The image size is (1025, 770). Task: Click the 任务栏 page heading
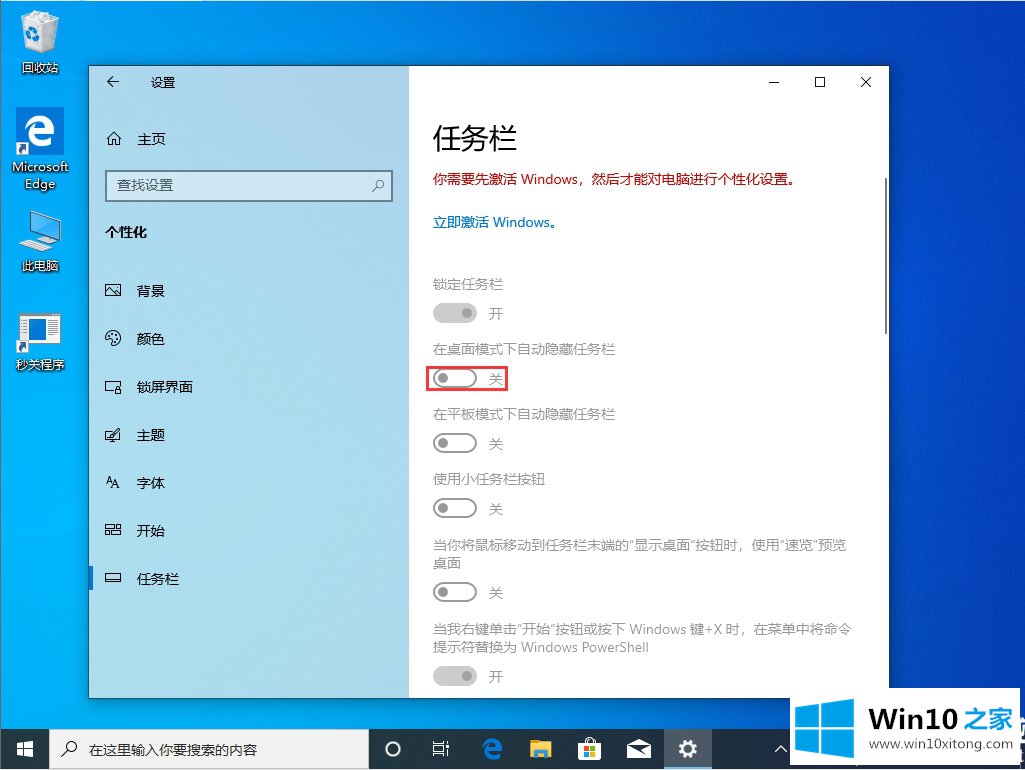coord(475,139)
